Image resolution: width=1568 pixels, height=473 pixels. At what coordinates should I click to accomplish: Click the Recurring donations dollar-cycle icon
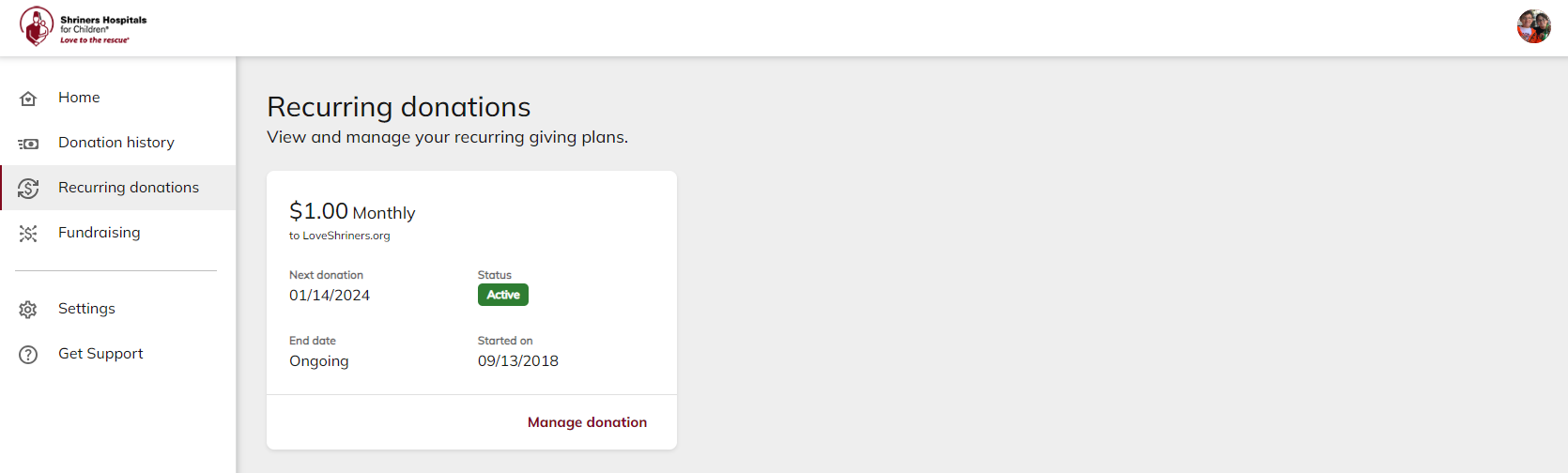click(28, 189)
